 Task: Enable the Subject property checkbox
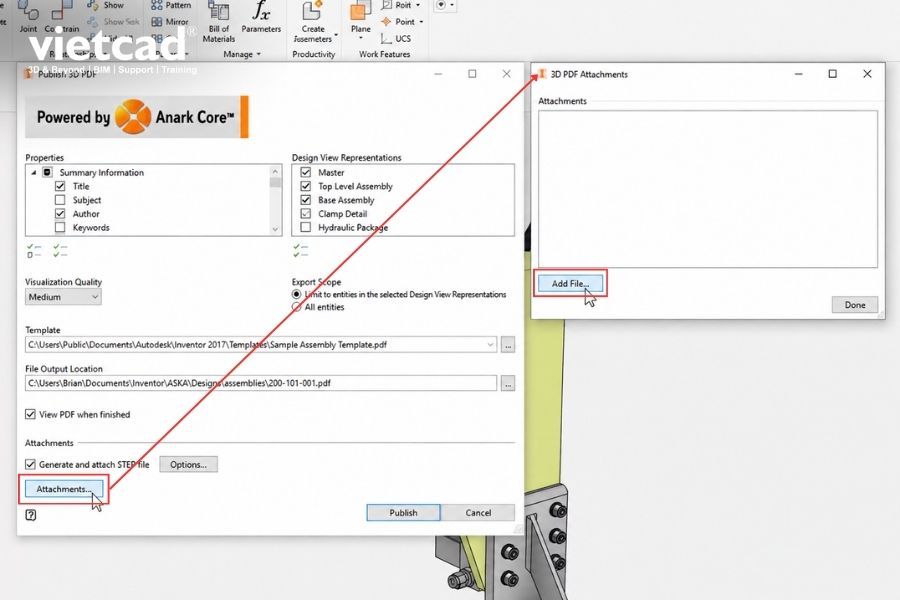point(60,200)
